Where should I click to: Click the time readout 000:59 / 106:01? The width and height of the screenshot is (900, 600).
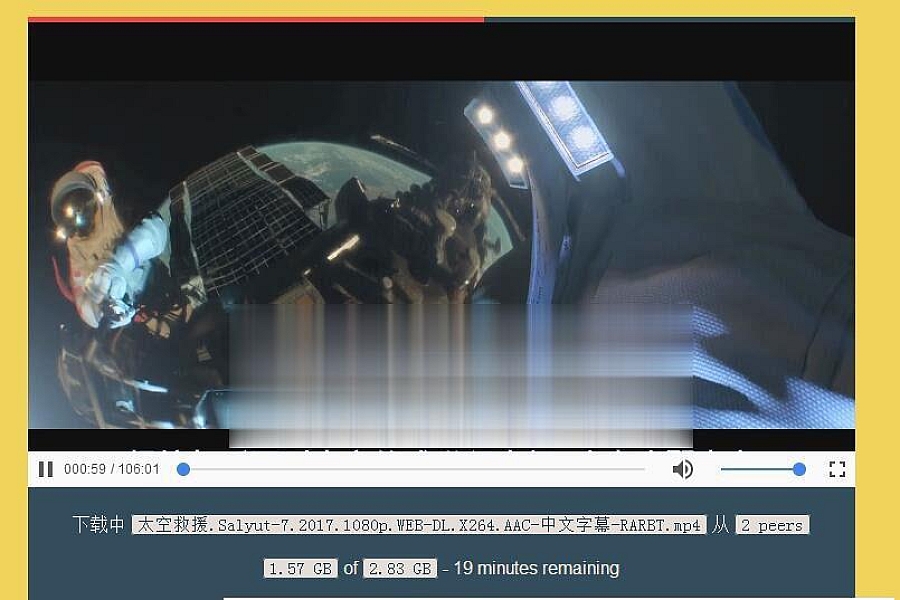(112, 469)
